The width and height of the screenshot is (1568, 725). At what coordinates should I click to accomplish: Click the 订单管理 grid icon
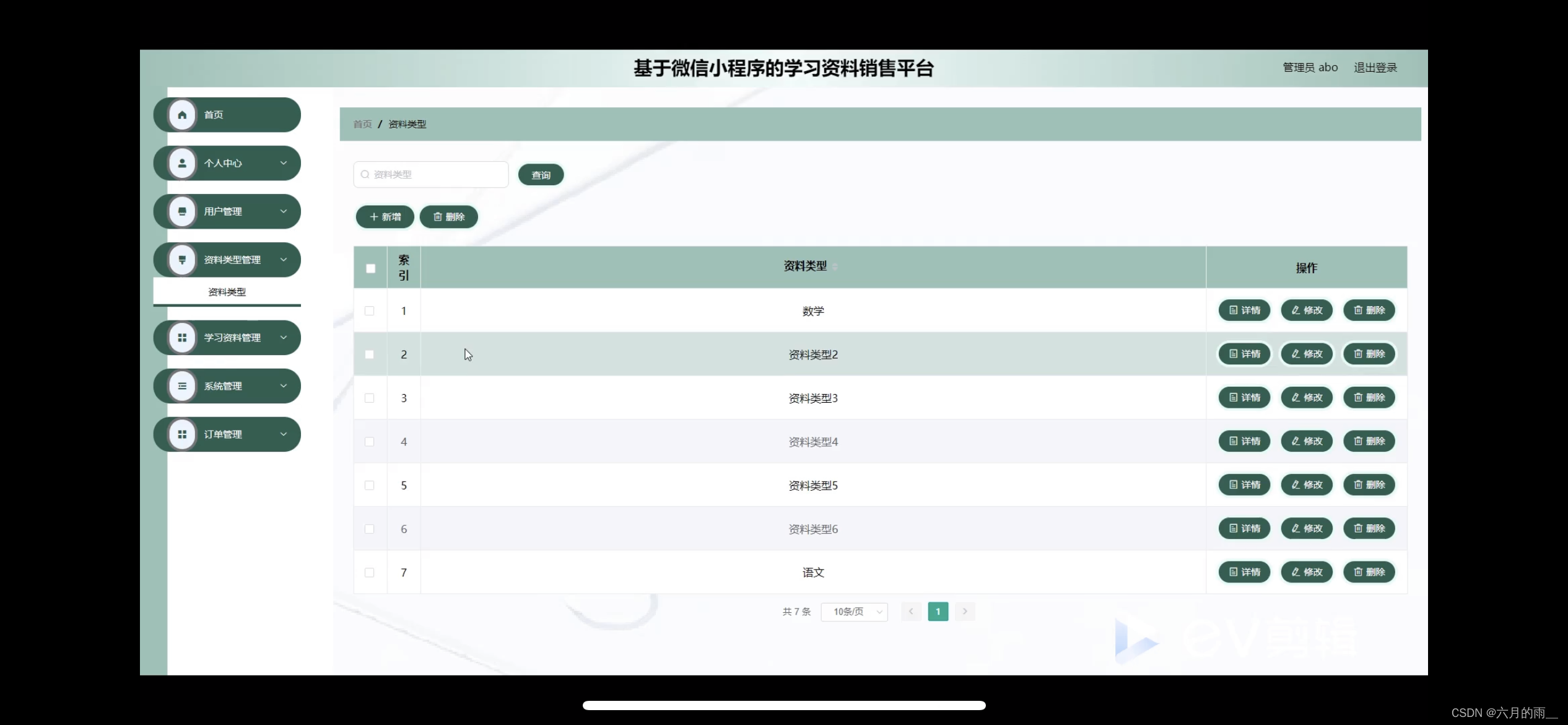182,434
